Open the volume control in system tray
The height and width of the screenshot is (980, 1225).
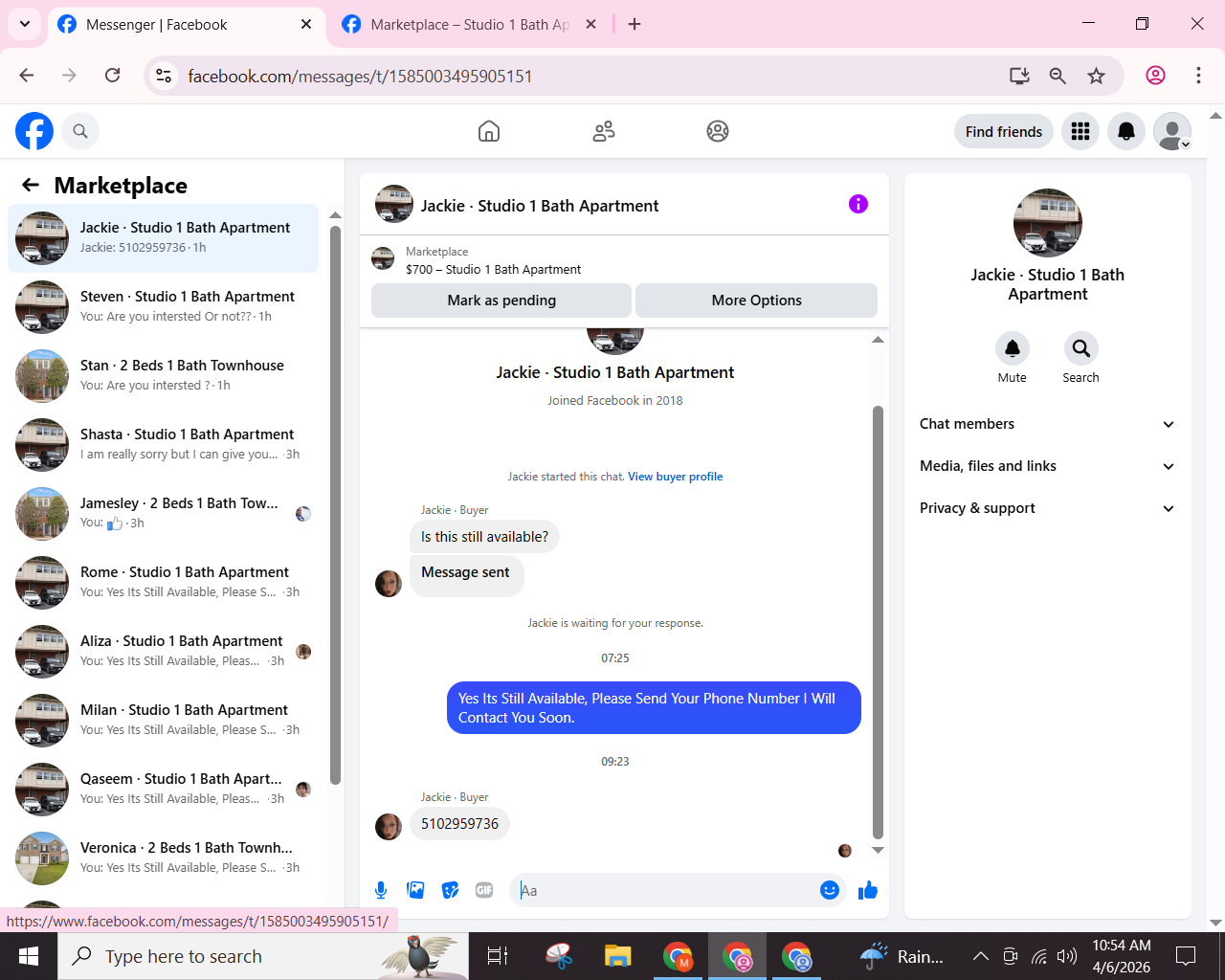[x=1067, y=956]
